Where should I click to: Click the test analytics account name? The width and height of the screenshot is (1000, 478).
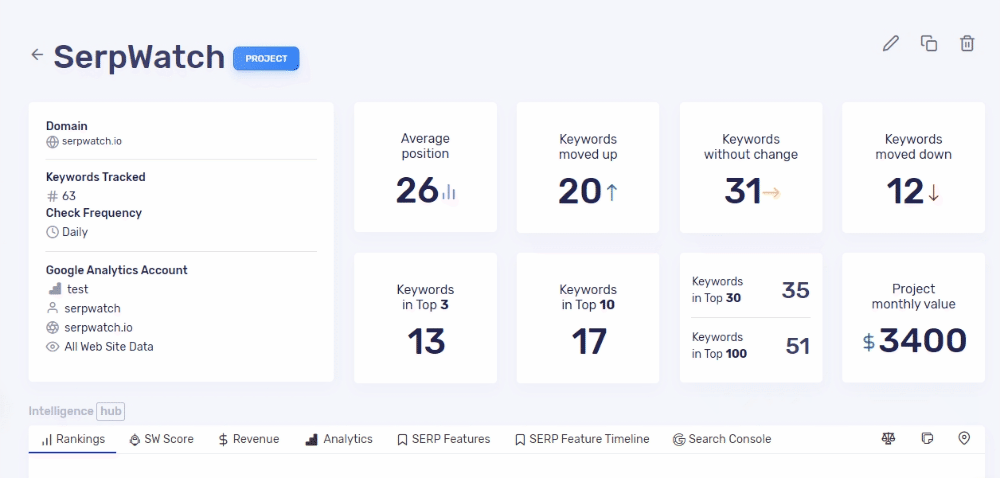[77, 289]
